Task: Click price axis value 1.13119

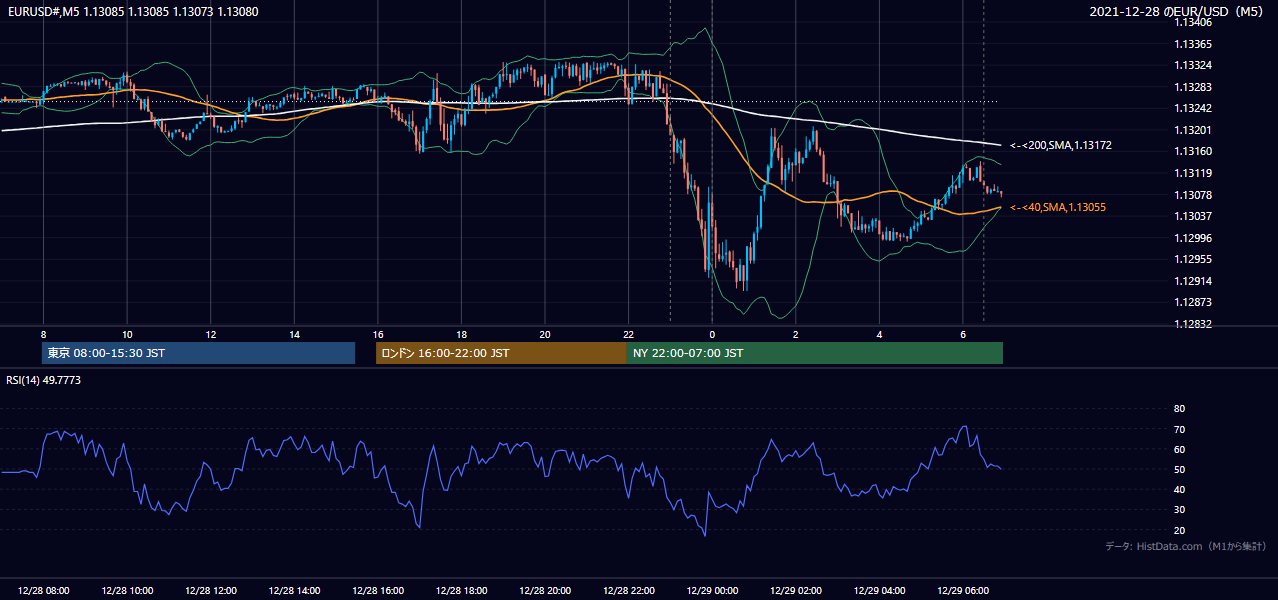Action: click(x=1193, y=173)
